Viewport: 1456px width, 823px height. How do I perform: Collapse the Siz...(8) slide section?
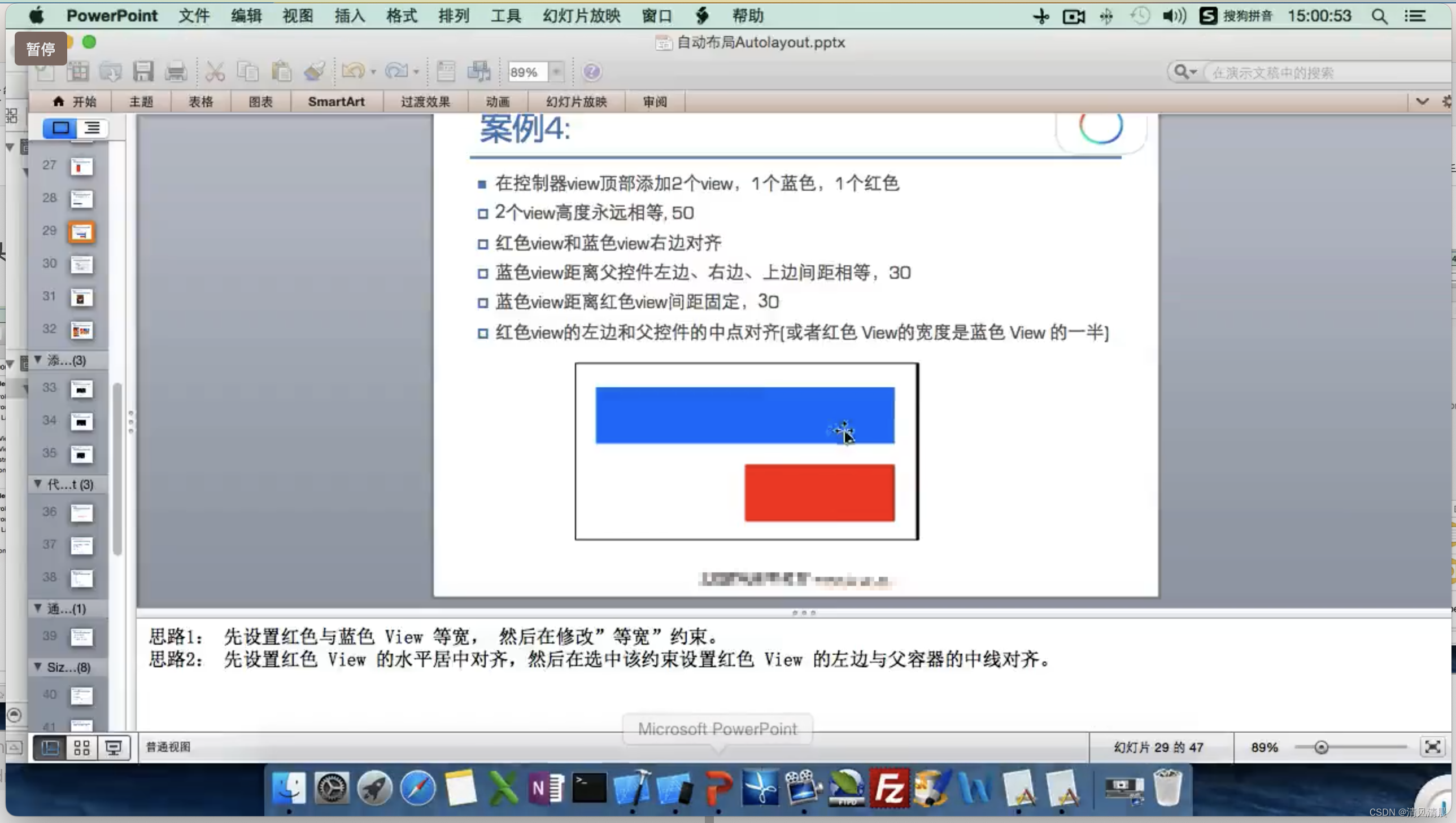point(38,667)
